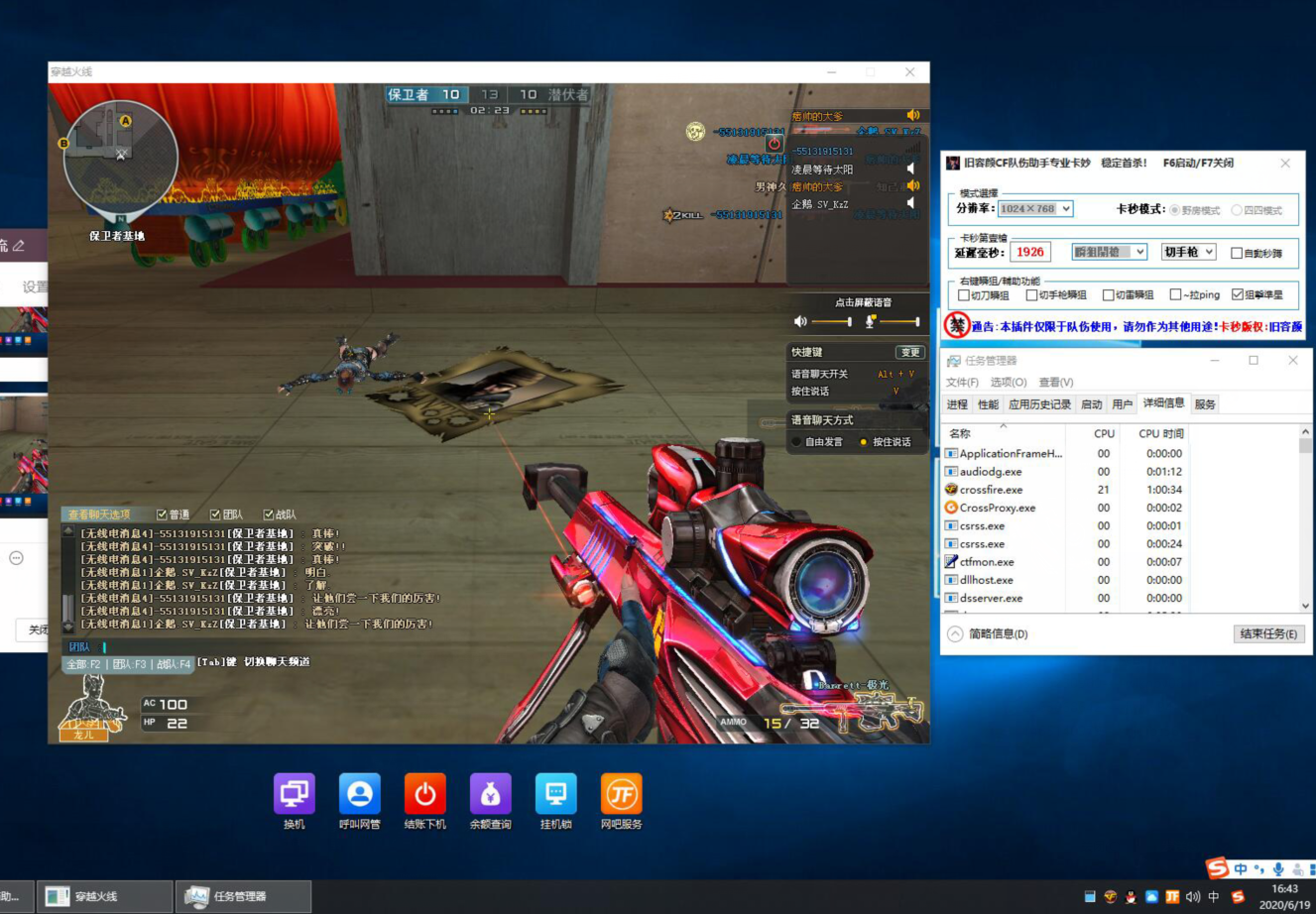Toggle the 团队 chat filter checkbox
The image size is (1316, 914).
[x=215, y=514]
